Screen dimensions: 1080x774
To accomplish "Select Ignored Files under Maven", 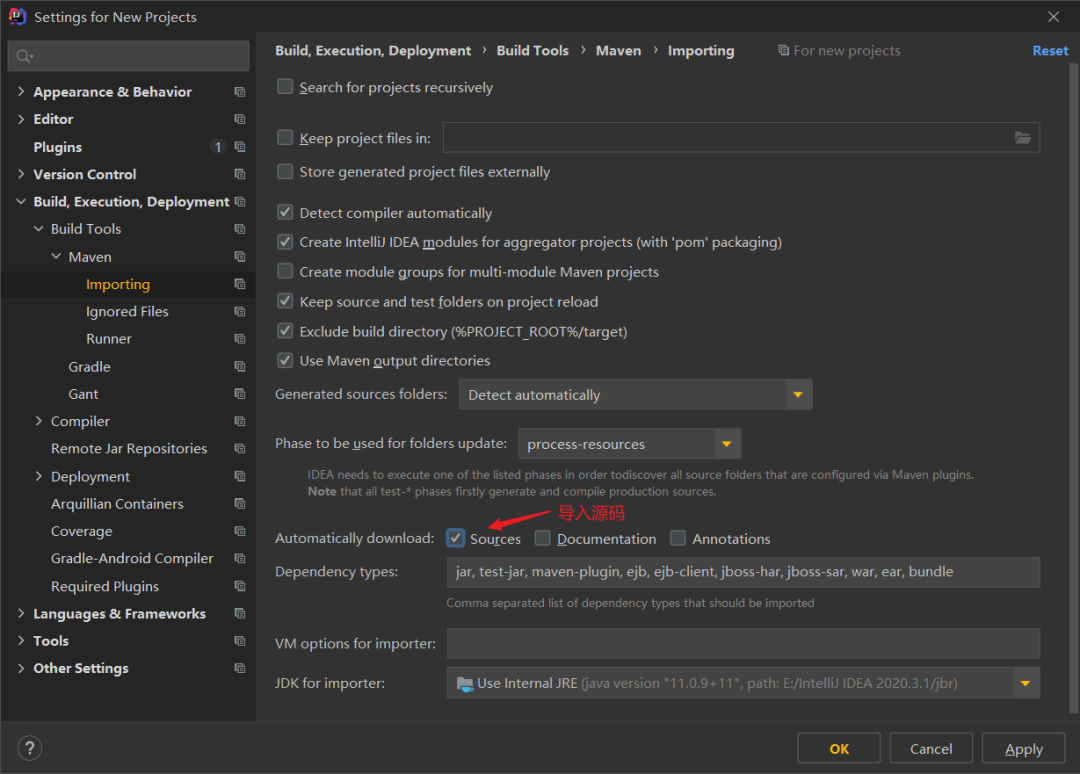I will click(127, 311).
